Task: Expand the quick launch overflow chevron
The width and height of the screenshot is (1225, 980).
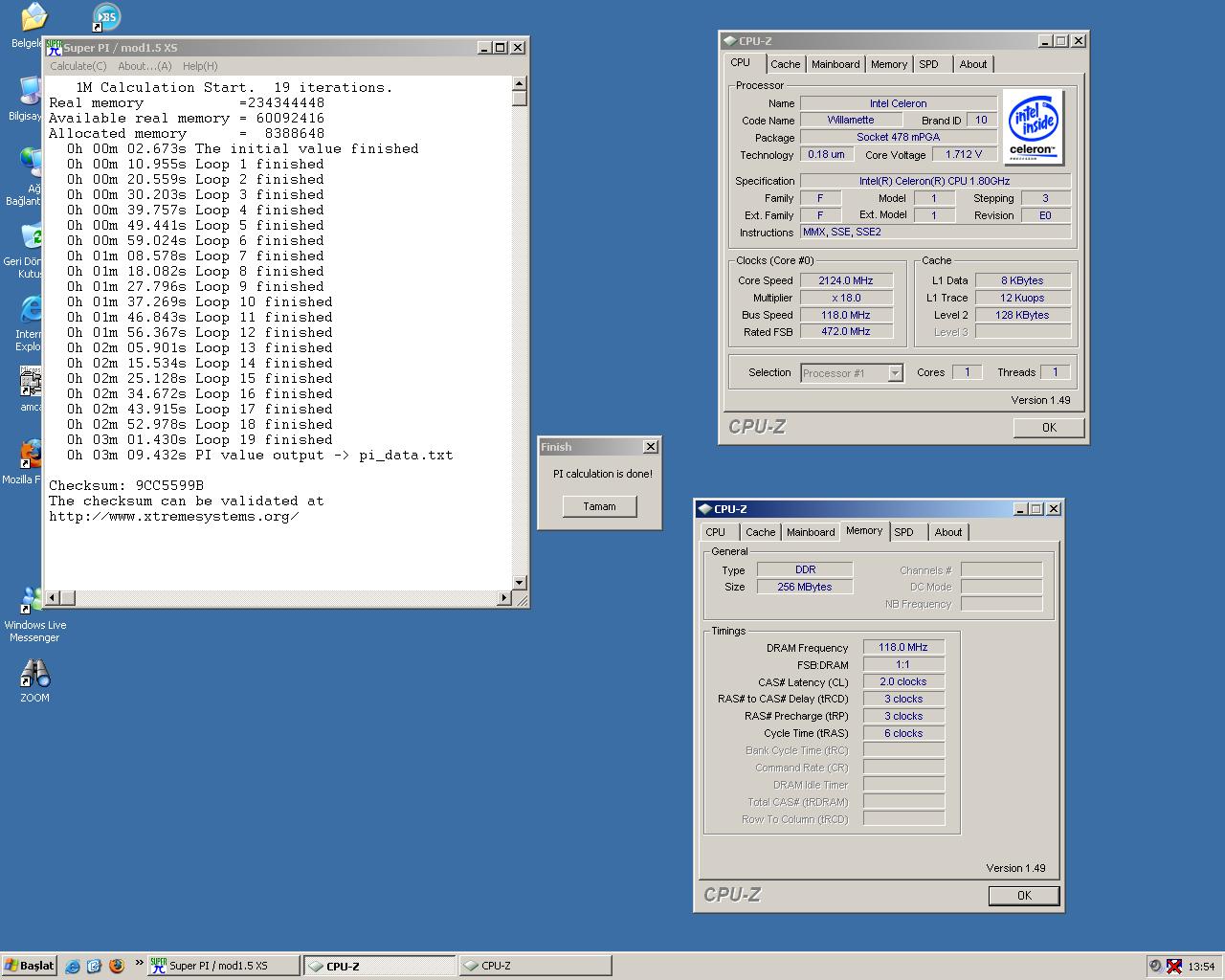Action: [x=139, y=964]
